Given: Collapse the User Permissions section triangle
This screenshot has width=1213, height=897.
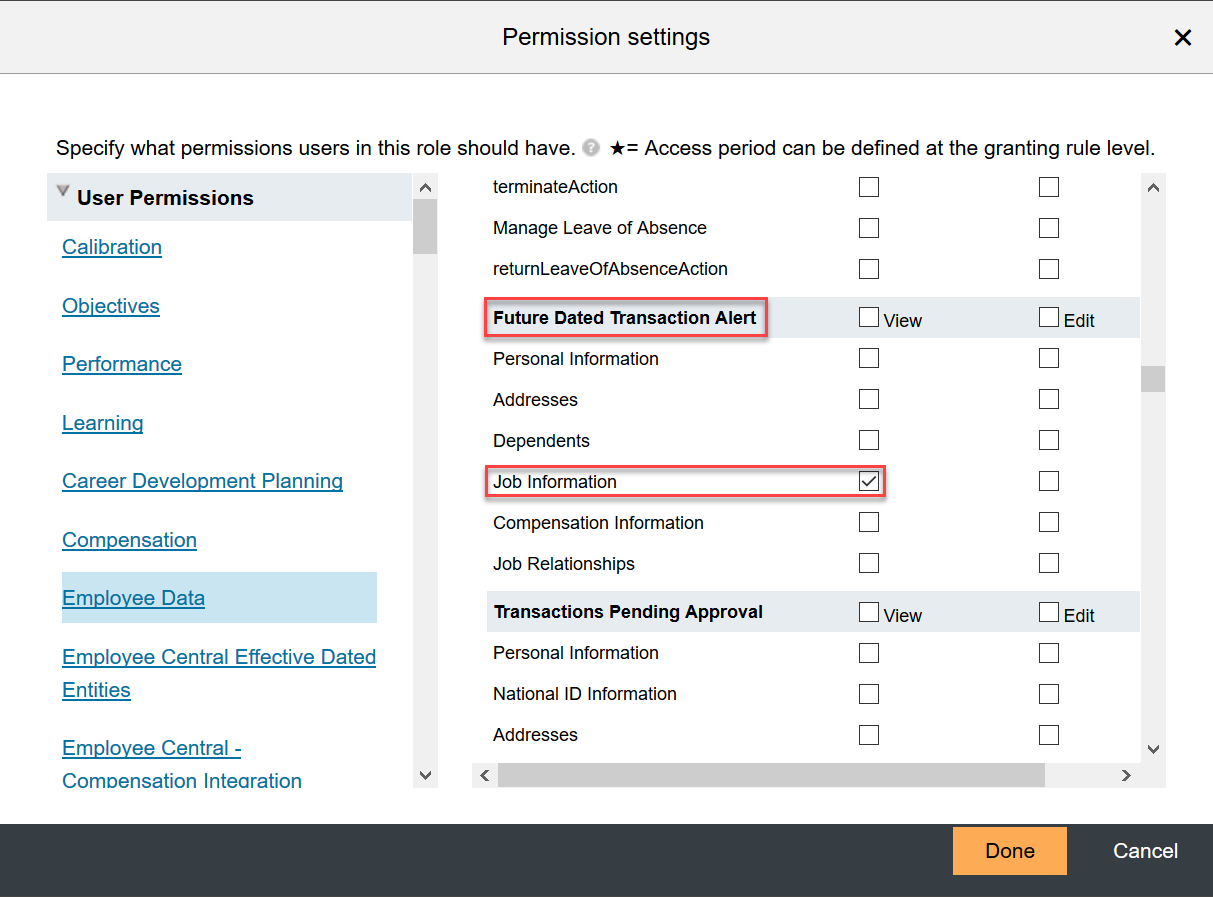Looking at the screenshot, I should click(x=63, y=190).
